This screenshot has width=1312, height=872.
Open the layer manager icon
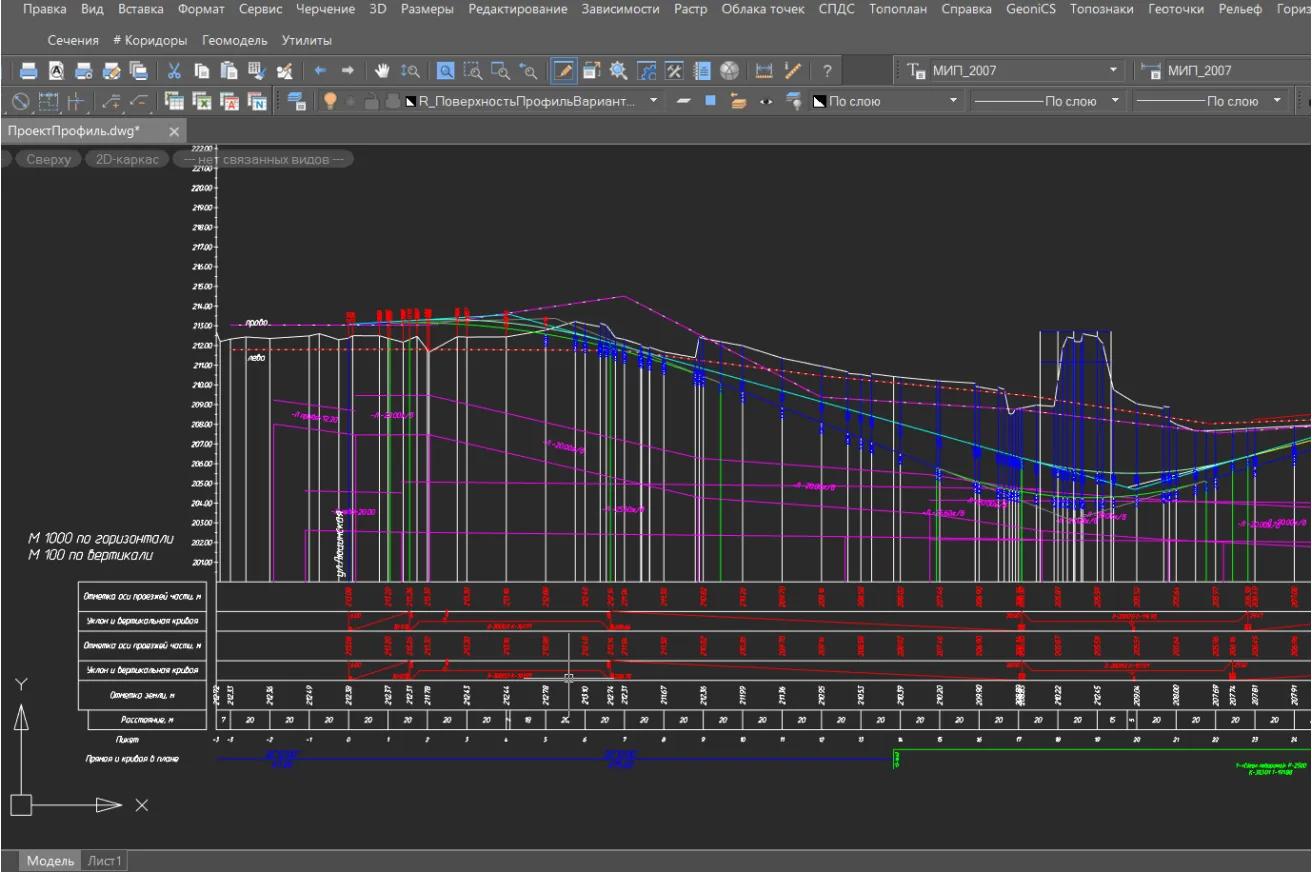point(296,101)
